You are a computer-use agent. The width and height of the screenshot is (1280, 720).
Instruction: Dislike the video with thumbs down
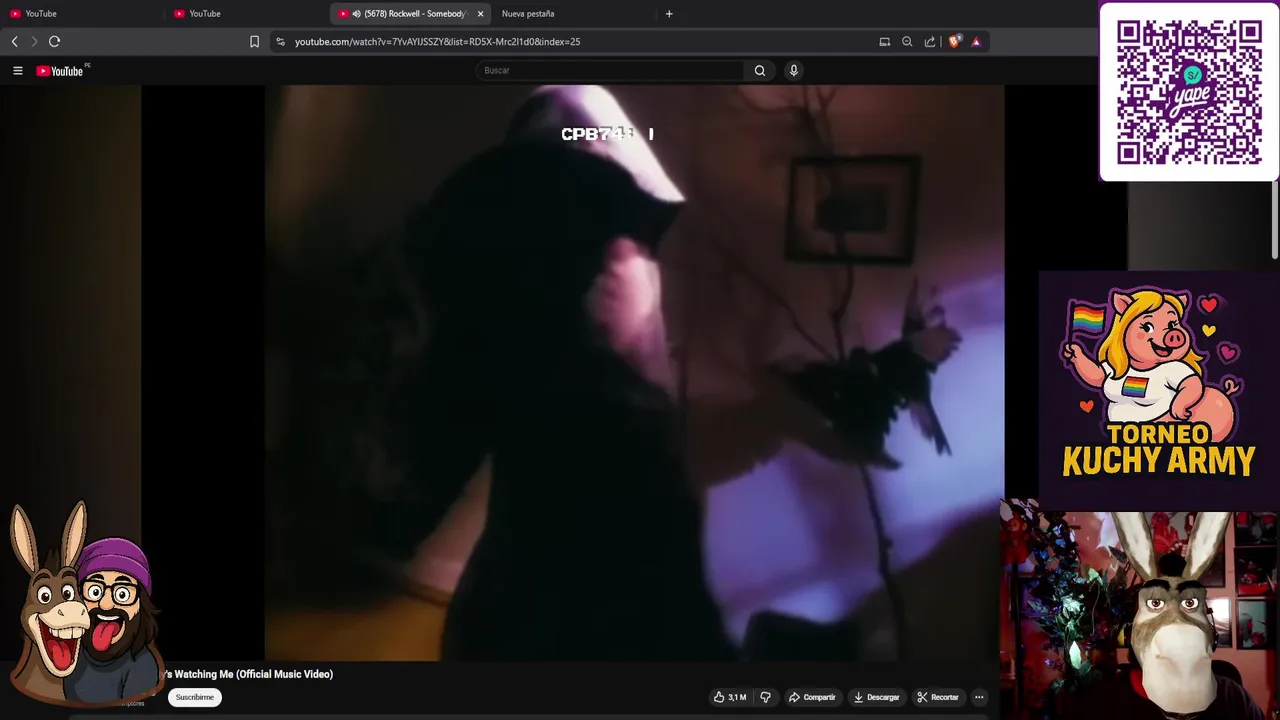pyautogui.click(x=765, y=697)
